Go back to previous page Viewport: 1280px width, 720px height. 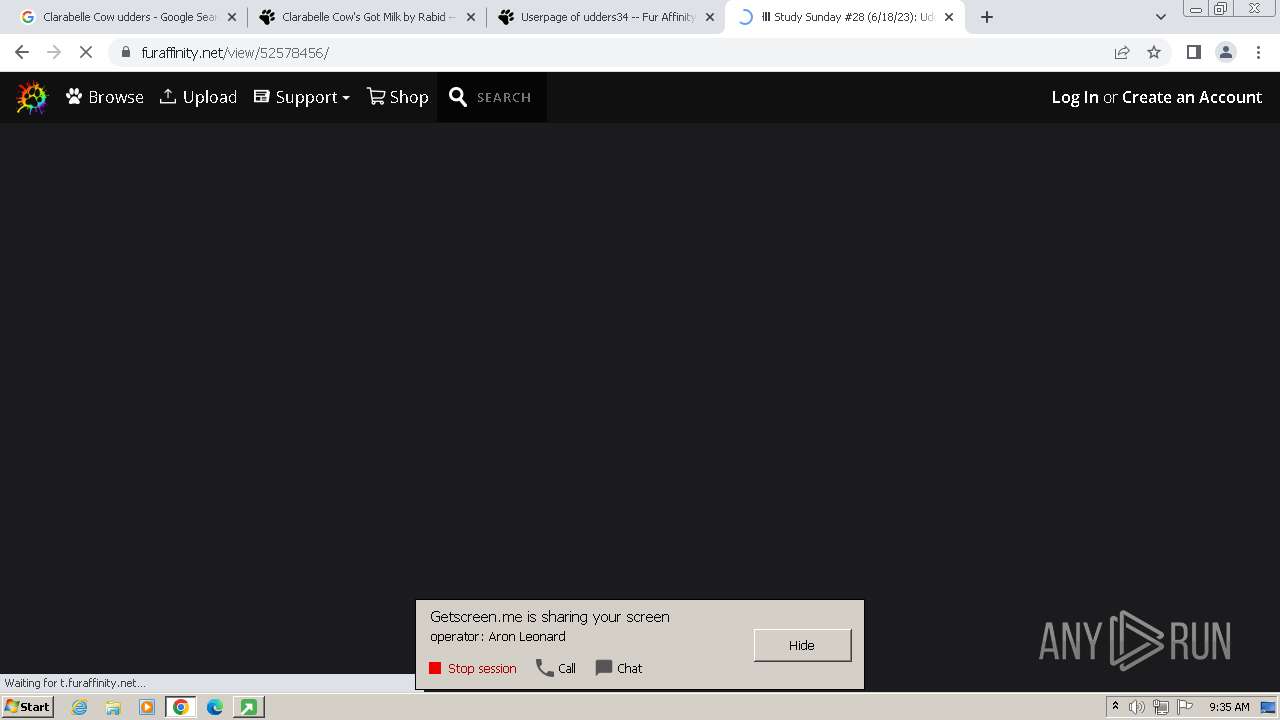(22, 52)
